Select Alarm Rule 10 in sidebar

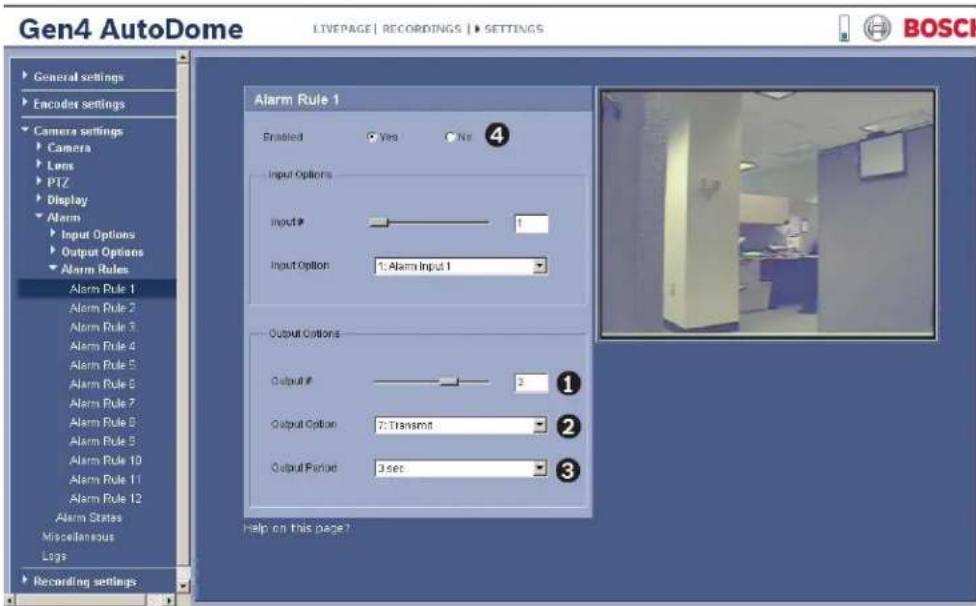[105, 460]
